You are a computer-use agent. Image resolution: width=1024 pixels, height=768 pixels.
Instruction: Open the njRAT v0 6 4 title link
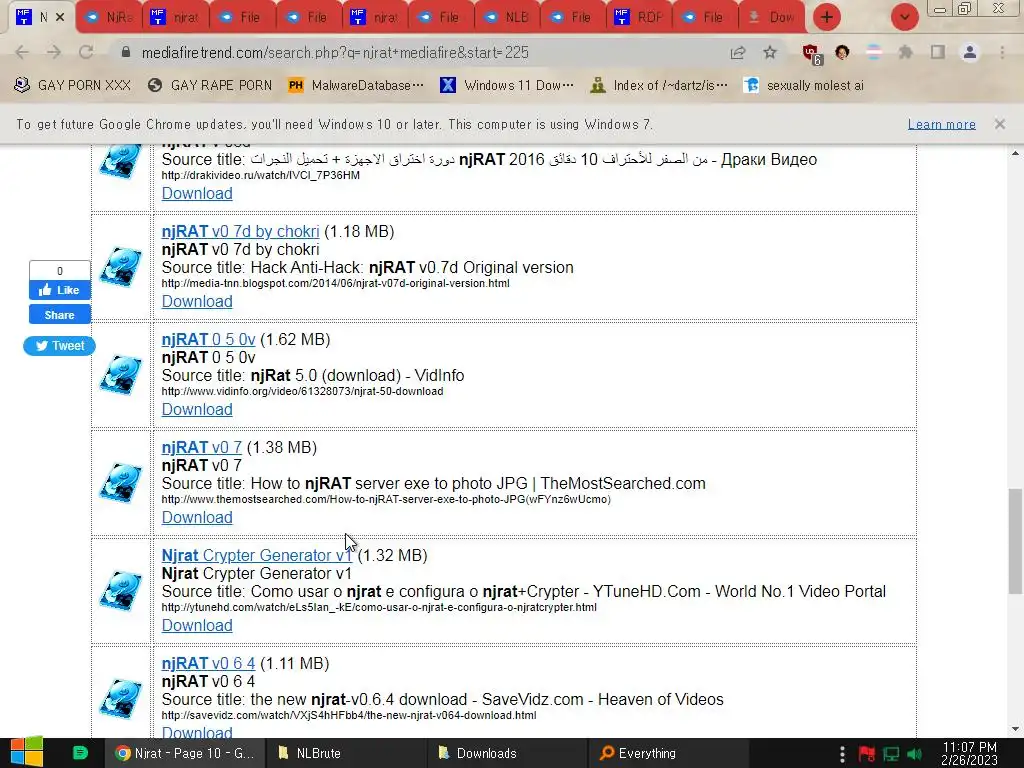click(x=208, y=664)
